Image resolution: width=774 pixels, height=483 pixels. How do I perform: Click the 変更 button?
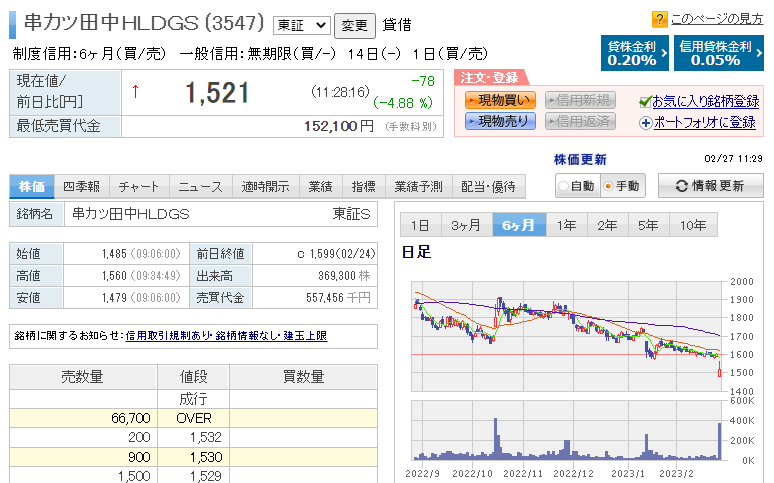tap(354, 26)
